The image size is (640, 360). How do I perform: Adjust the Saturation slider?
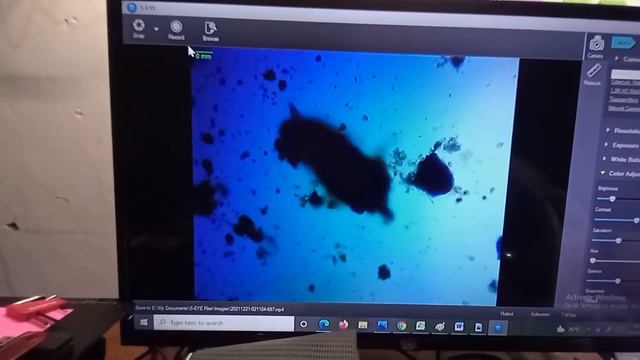(x=618, y=240)
